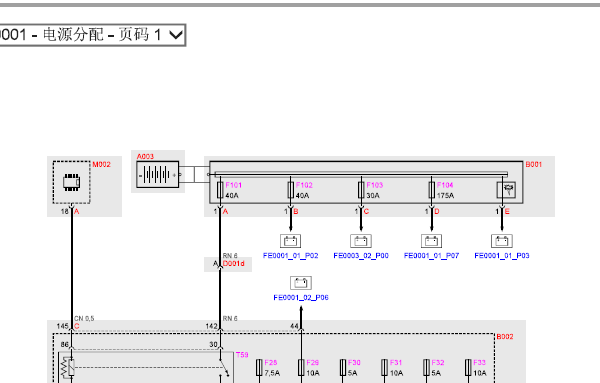Click the battery icon above FE0003_02_P00
This screenshot has height=383, width=600.
361,241
